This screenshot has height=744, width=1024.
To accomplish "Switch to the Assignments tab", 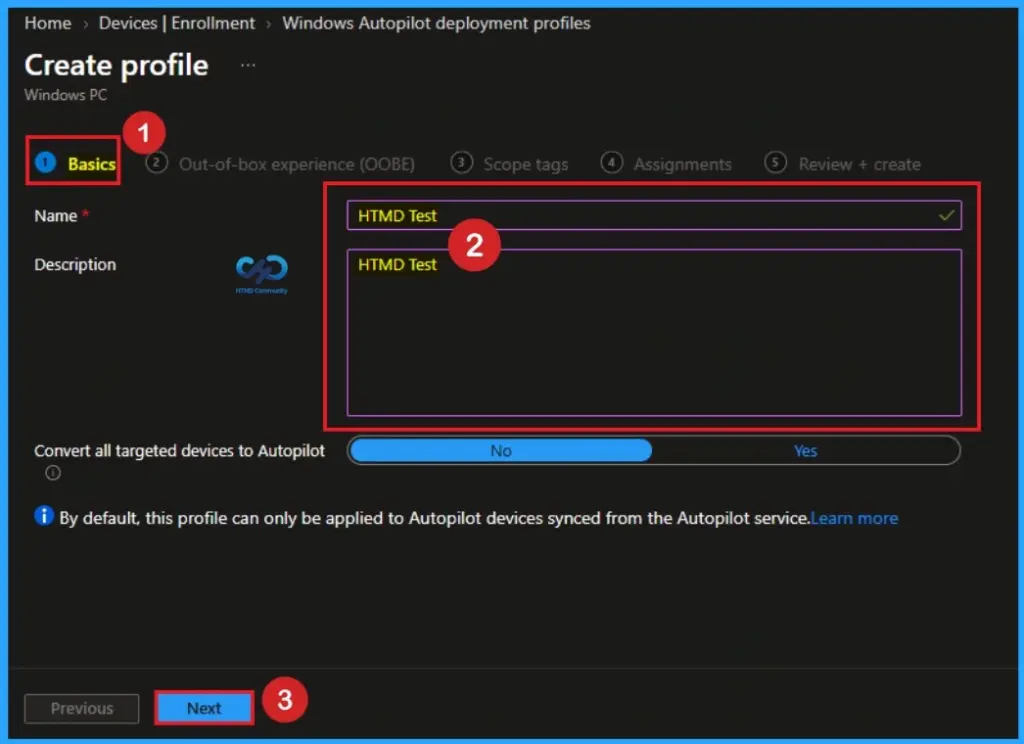I will click(666, 163).
